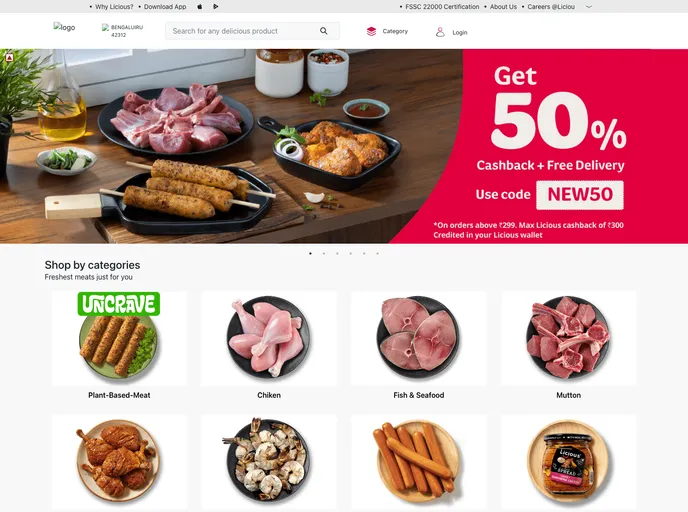The image size is (688, 512).
Task: Open the Bengaluru 42312 location selector
Action: point(123,31)
